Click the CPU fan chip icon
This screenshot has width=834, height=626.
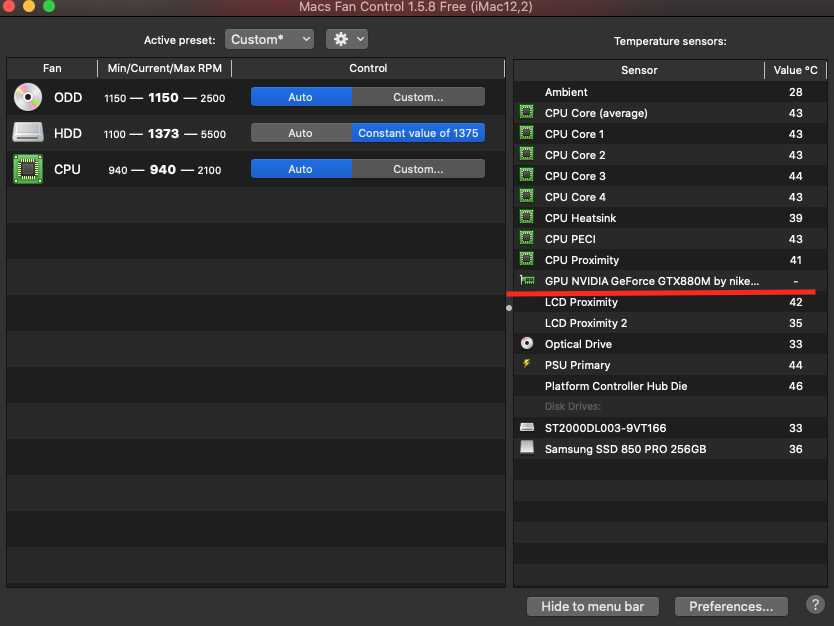point(28,169)
